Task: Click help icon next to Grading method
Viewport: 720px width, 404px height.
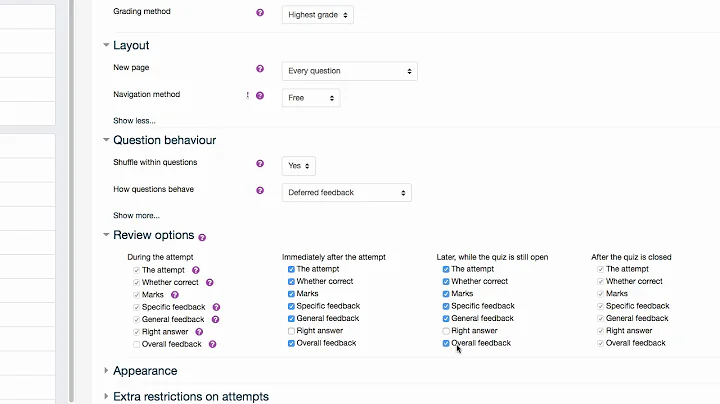Action: (x=260, y=14)
